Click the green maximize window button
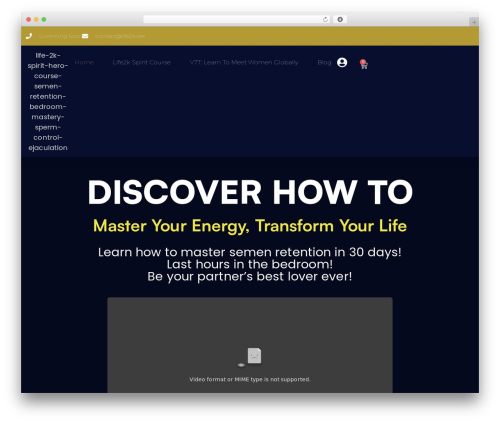Viewport: 500px width, 423px height. (44, 19)
